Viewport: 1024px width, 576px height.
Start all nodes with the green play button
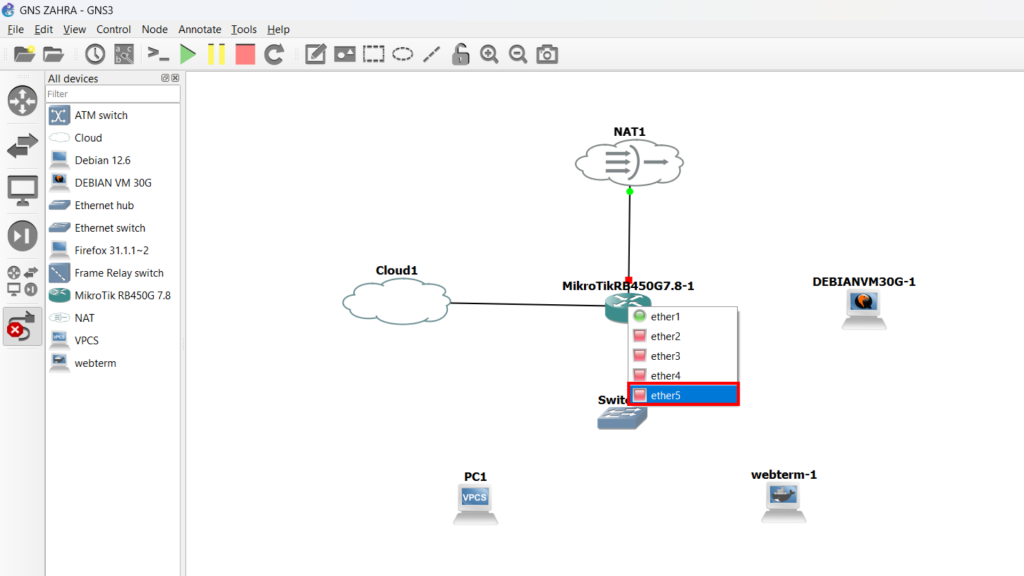click(188, 54)
